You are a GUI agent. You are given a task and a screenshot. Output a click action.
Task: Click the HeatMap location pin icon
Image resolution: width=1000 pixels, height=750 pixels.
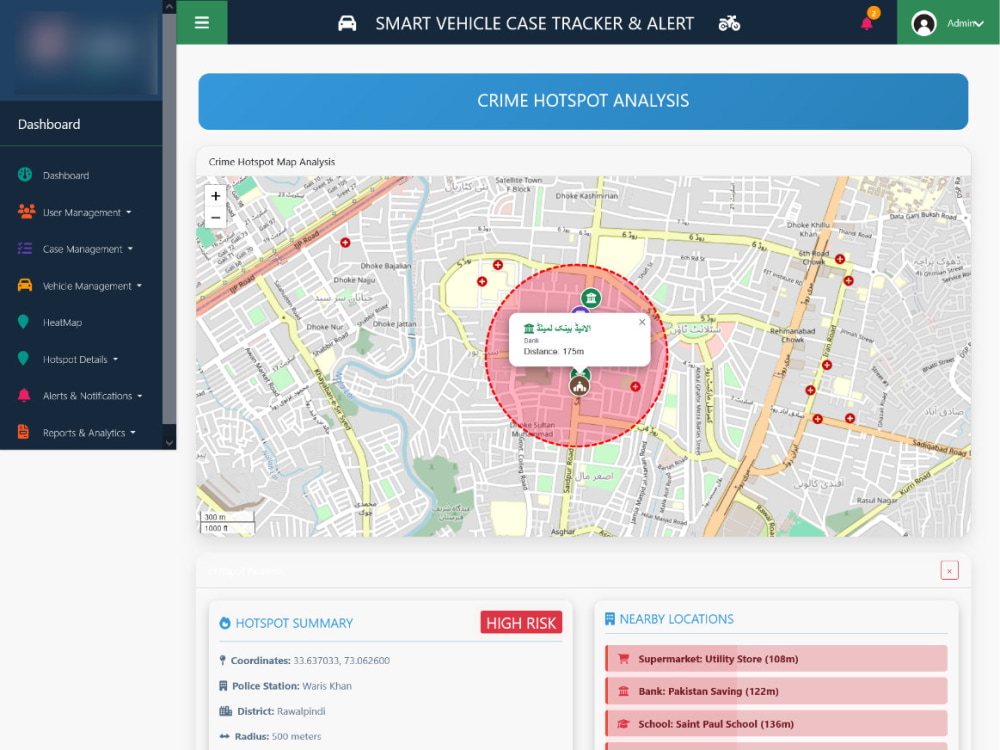click(24, 322)
